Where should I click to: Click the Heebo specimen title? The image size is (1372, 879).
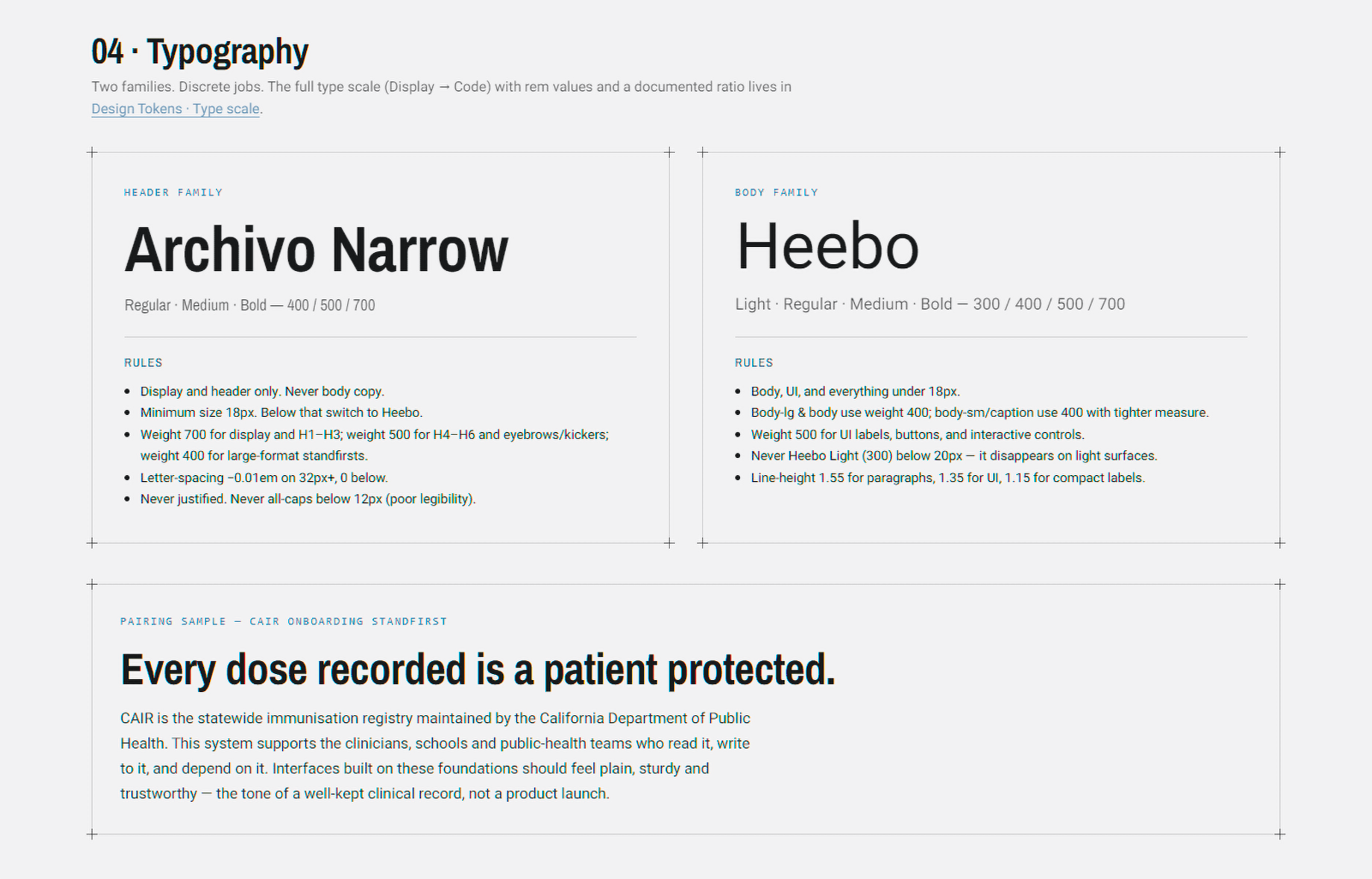[x=827, y=246]
